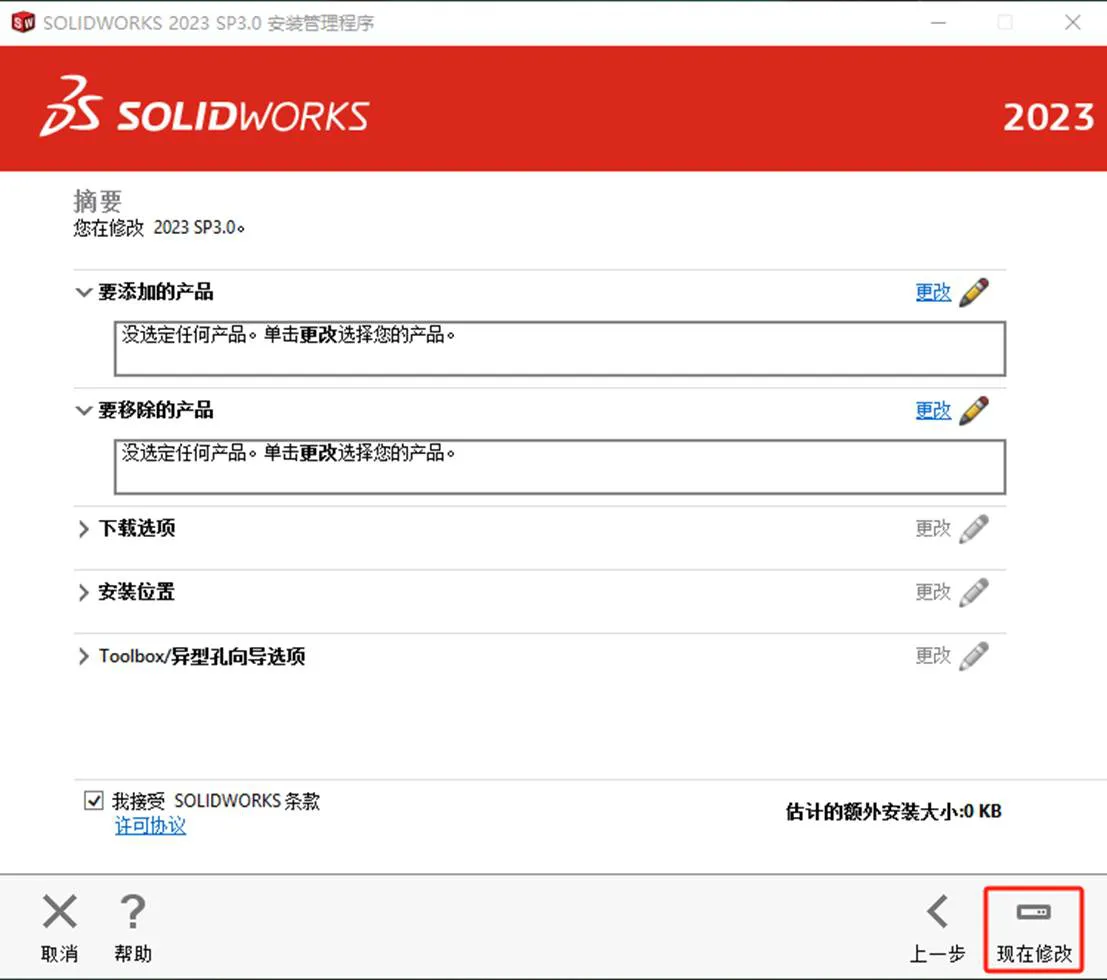1107x980 pixels.
Task: Collapse the 要移除的产品 section
Action: tap(83, 410)
